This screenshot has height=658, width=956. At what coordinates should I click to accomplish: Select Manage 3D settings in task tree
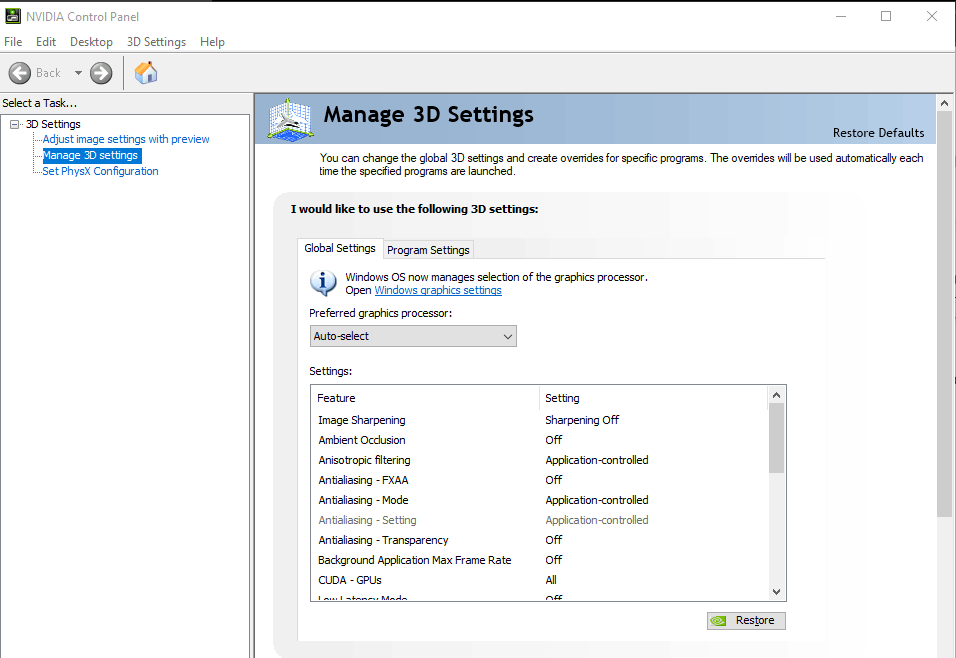[x=91, y=156]
